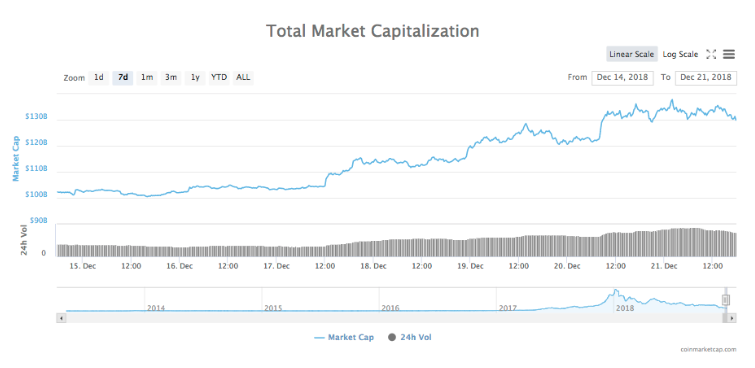Set zoom to 3m
The height and width of the screenshot is (368, 755).
click(x=171, y=78)
